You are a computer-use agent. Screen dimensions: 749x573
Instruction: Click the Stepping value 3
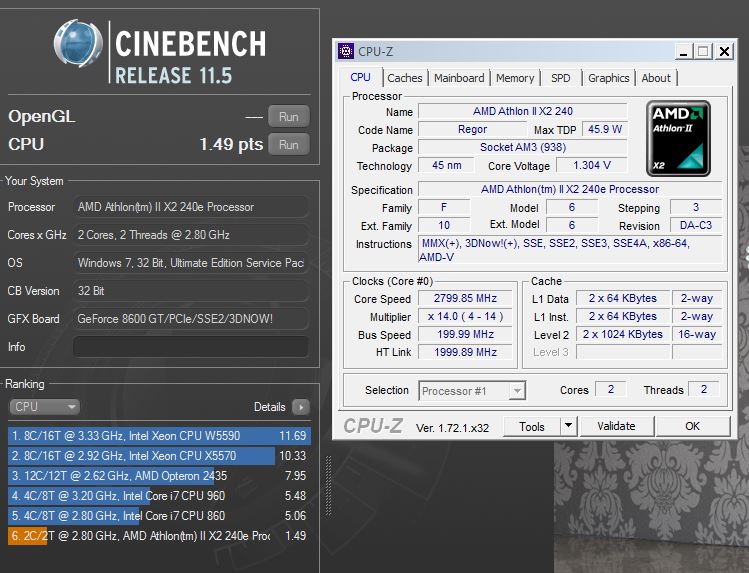click(x=696, y=207)
